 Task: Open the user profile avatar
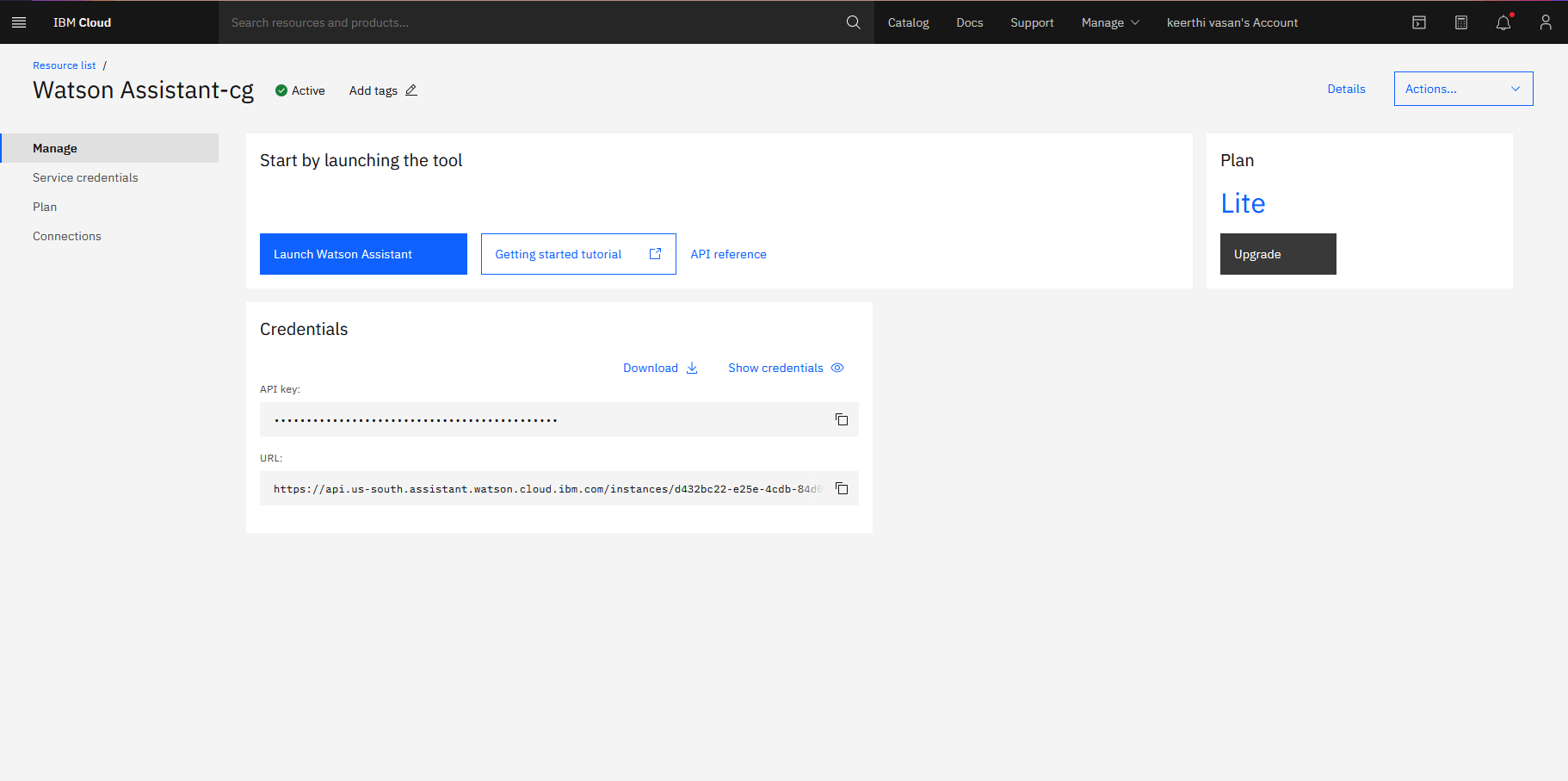pyautogui.click(x=1545, y=22)
